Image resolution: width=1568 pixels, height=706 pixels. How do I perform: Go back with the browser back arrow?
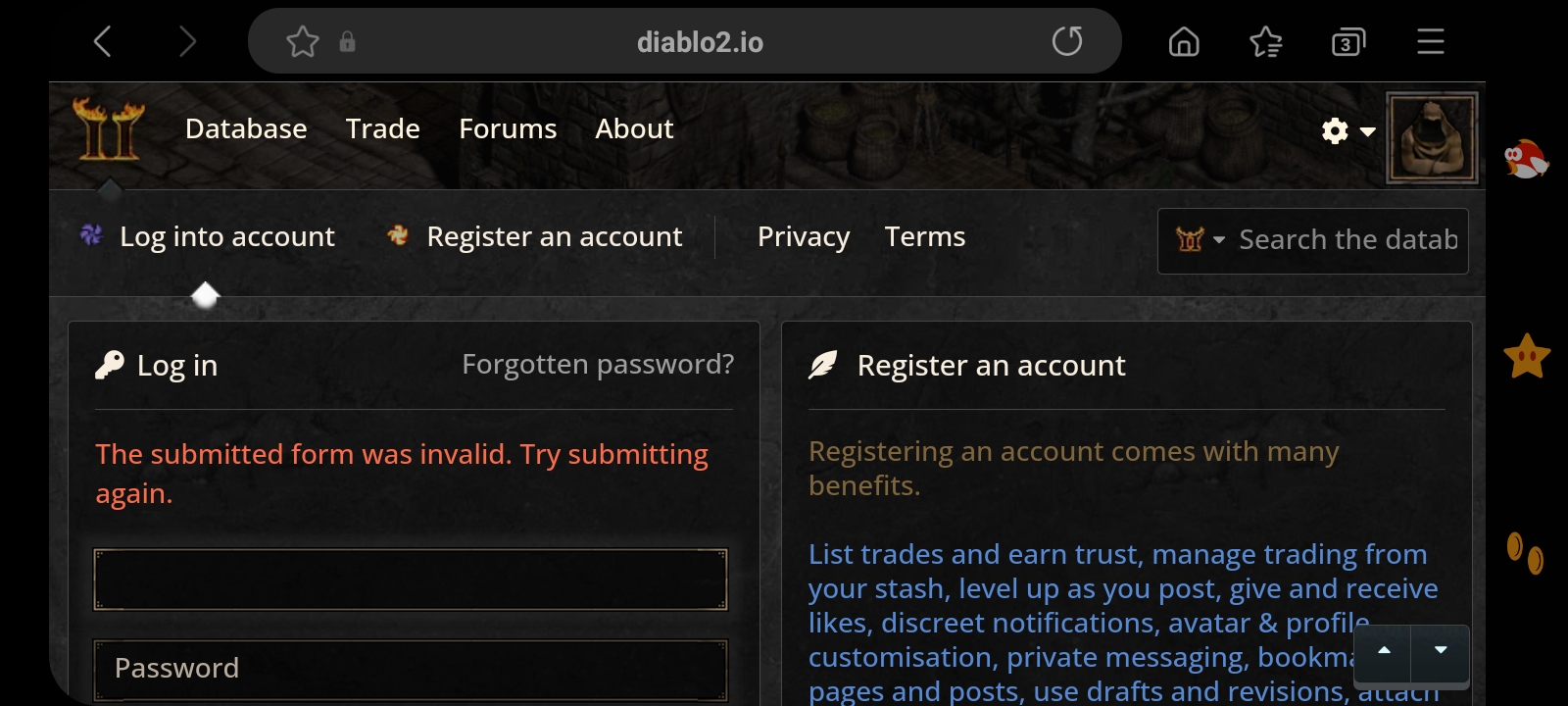103,42
